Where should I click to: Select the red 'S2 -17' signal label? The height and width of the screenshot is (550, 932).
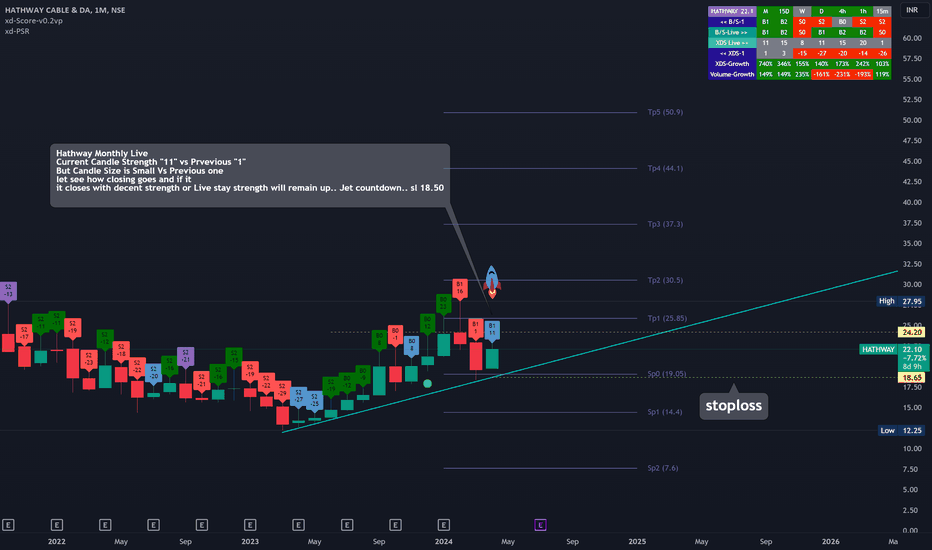tap(24, 334)
